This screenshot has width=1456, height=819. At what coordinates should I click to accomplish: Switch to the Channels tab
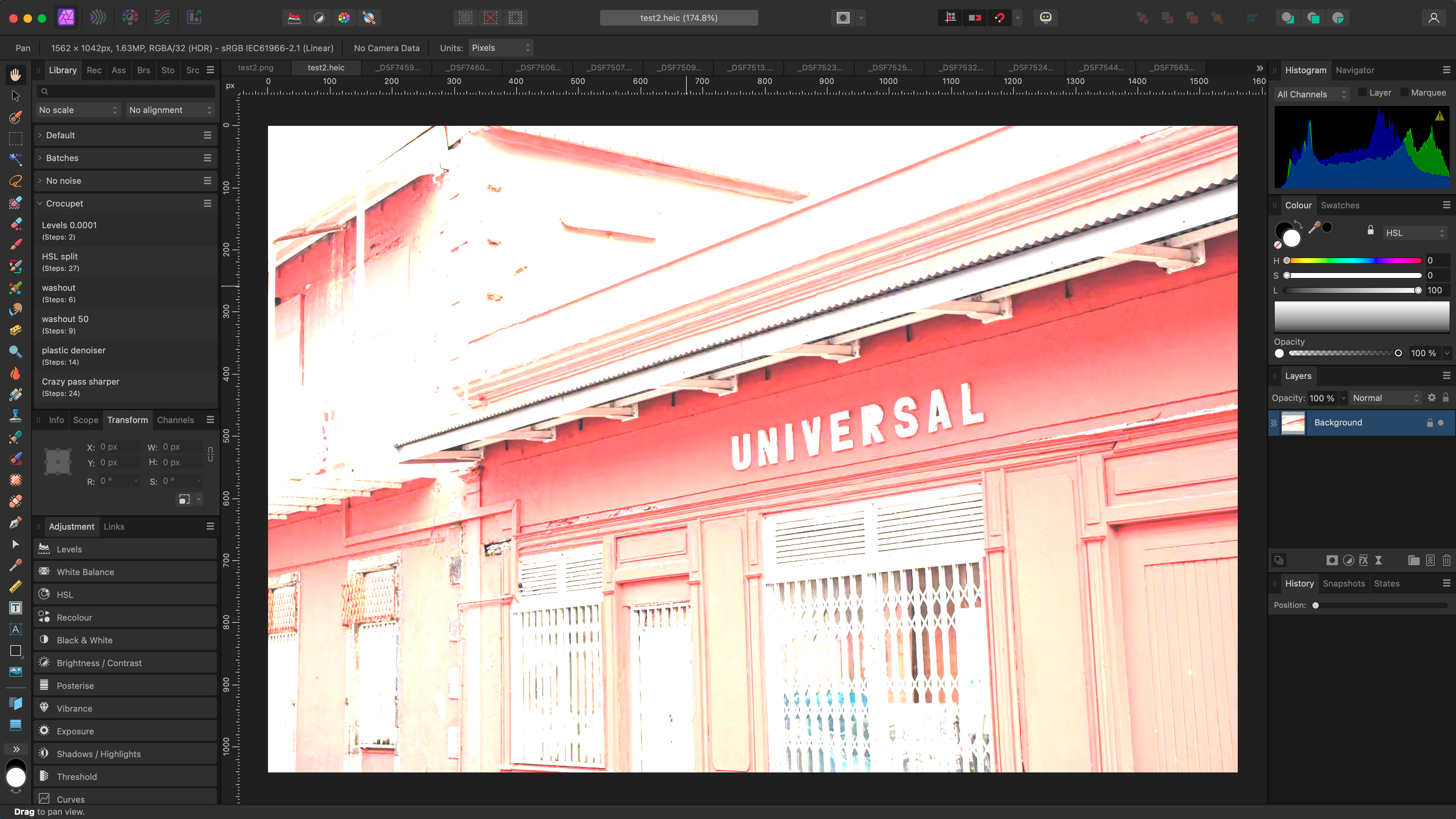pos(175,420)
